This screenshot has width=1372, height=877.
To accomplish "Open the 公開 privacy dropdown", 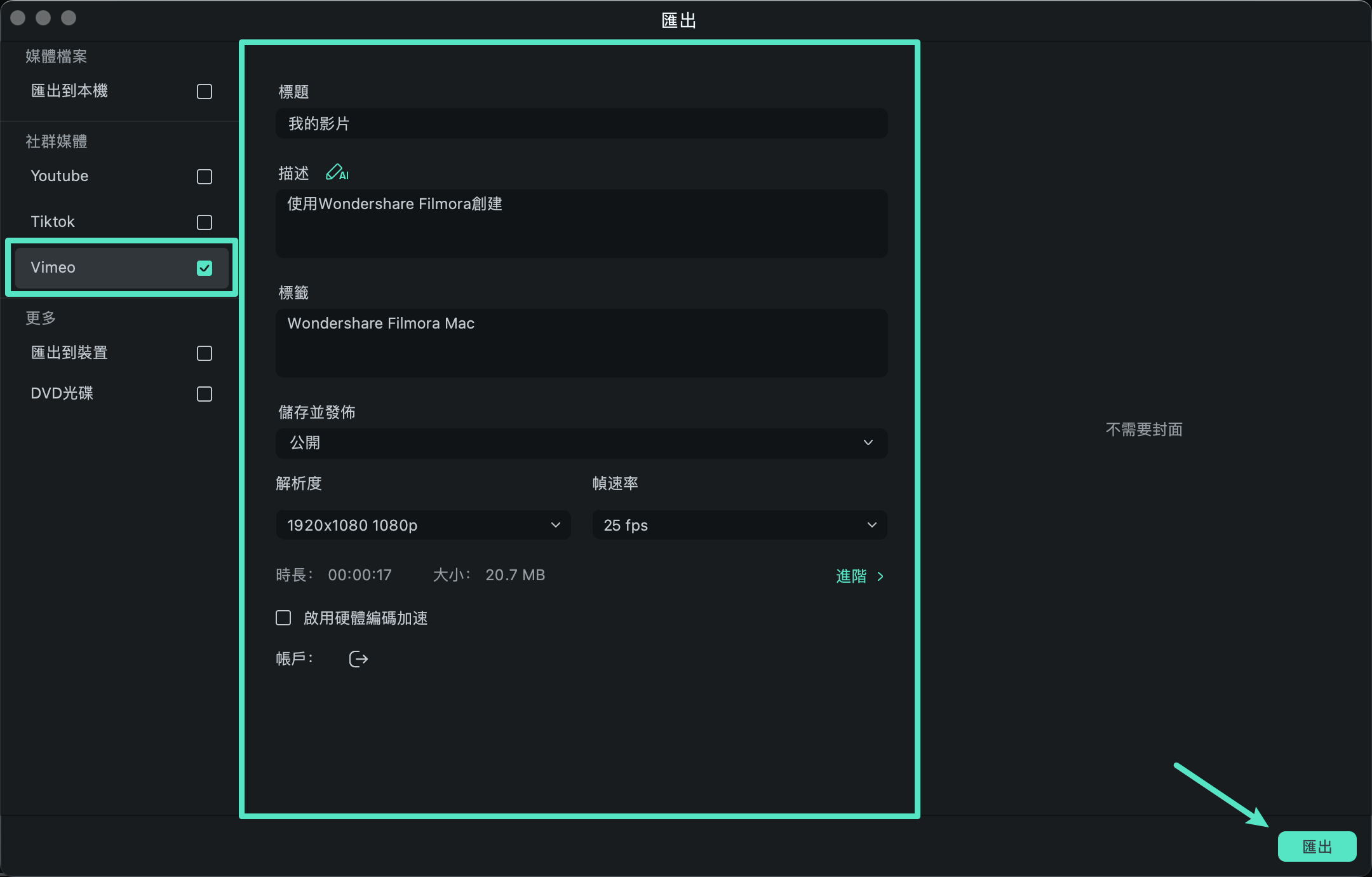I will tap(582, 443).
